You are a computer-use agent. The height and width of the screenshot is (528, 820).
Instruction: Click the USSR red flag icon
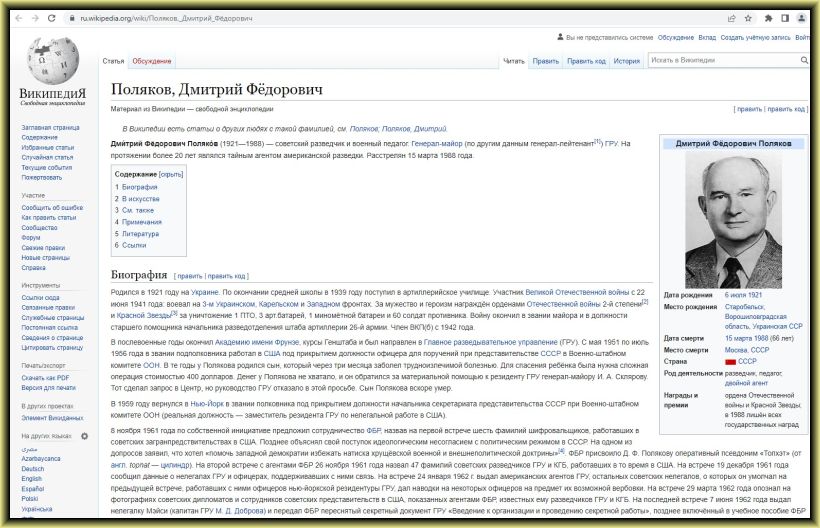coord(730,362)
